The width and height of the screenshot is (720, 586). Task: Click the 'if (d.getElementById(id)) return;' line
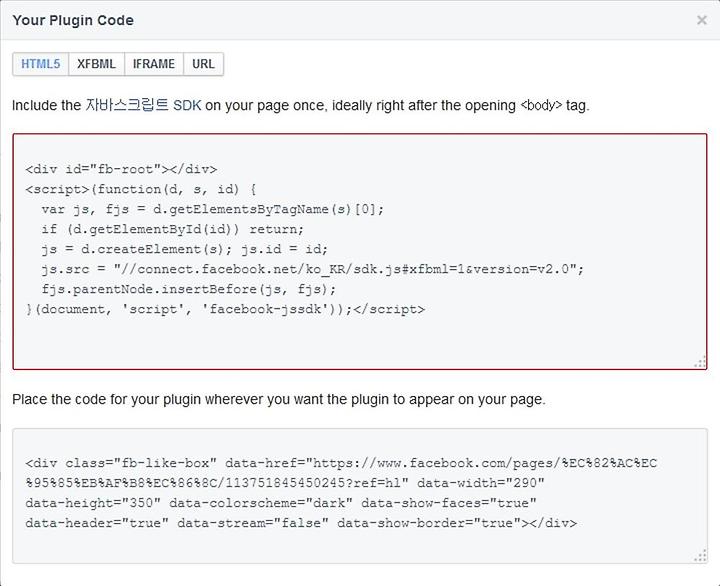tap(173, 229)
